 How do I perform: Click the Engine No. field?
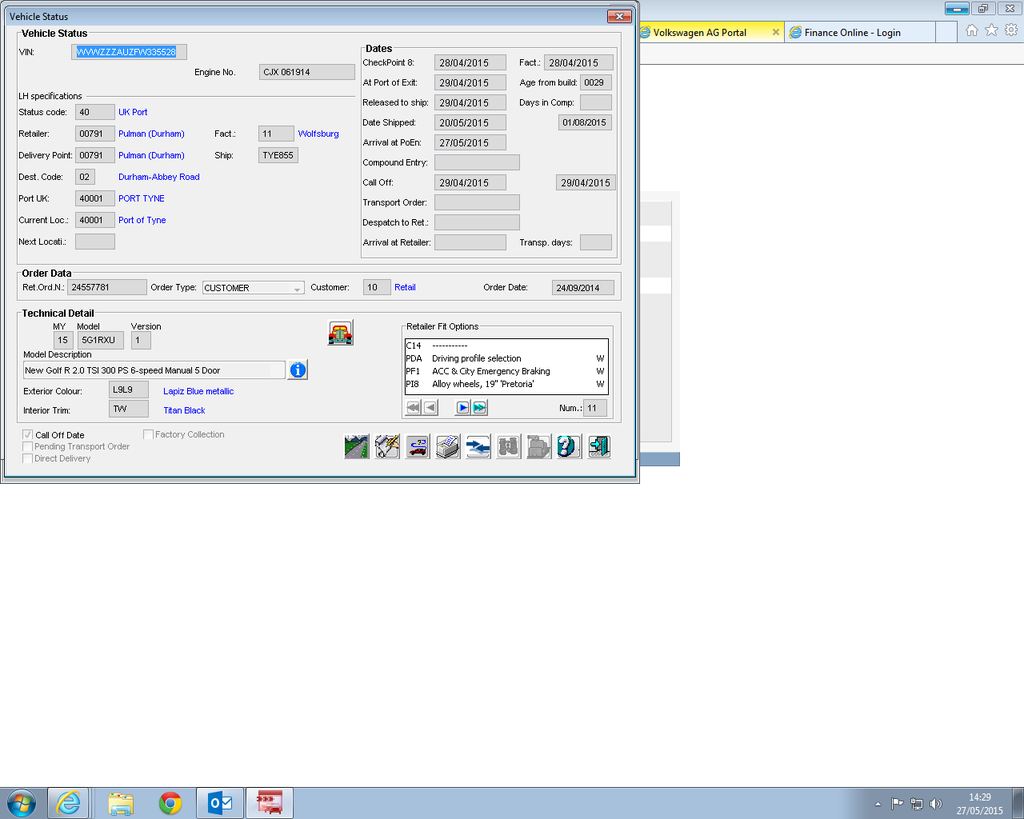click(x=307, y=72)
